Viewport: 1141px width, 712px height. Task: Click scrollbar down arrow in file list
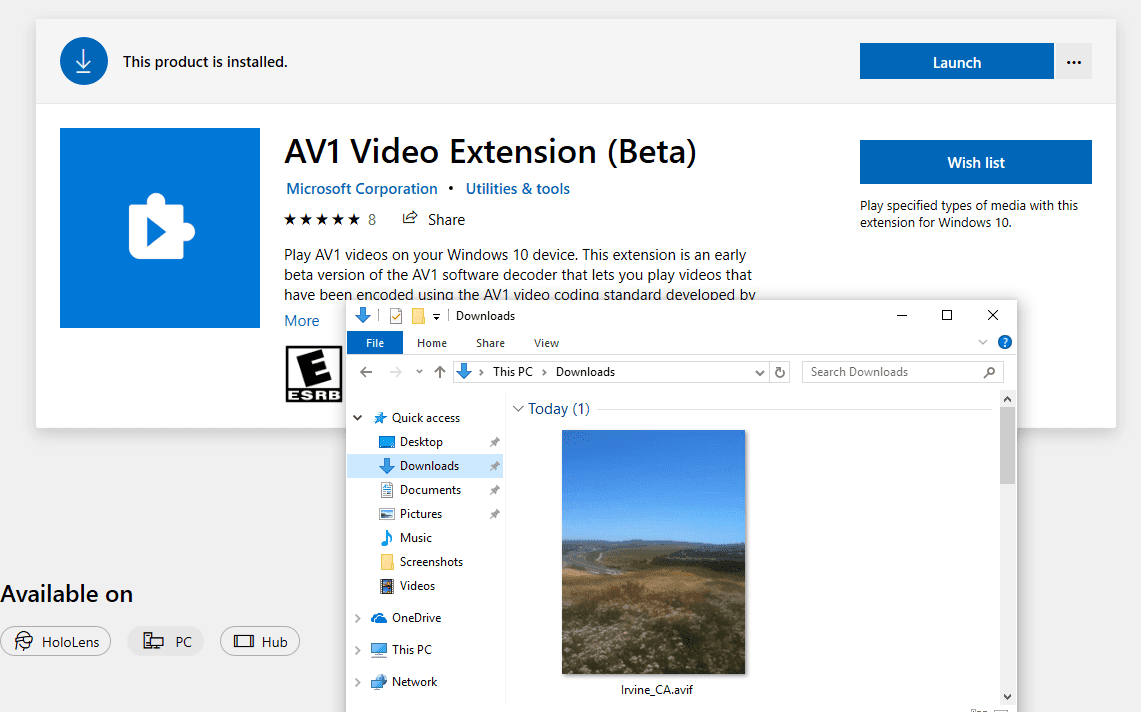[1007, 697]
